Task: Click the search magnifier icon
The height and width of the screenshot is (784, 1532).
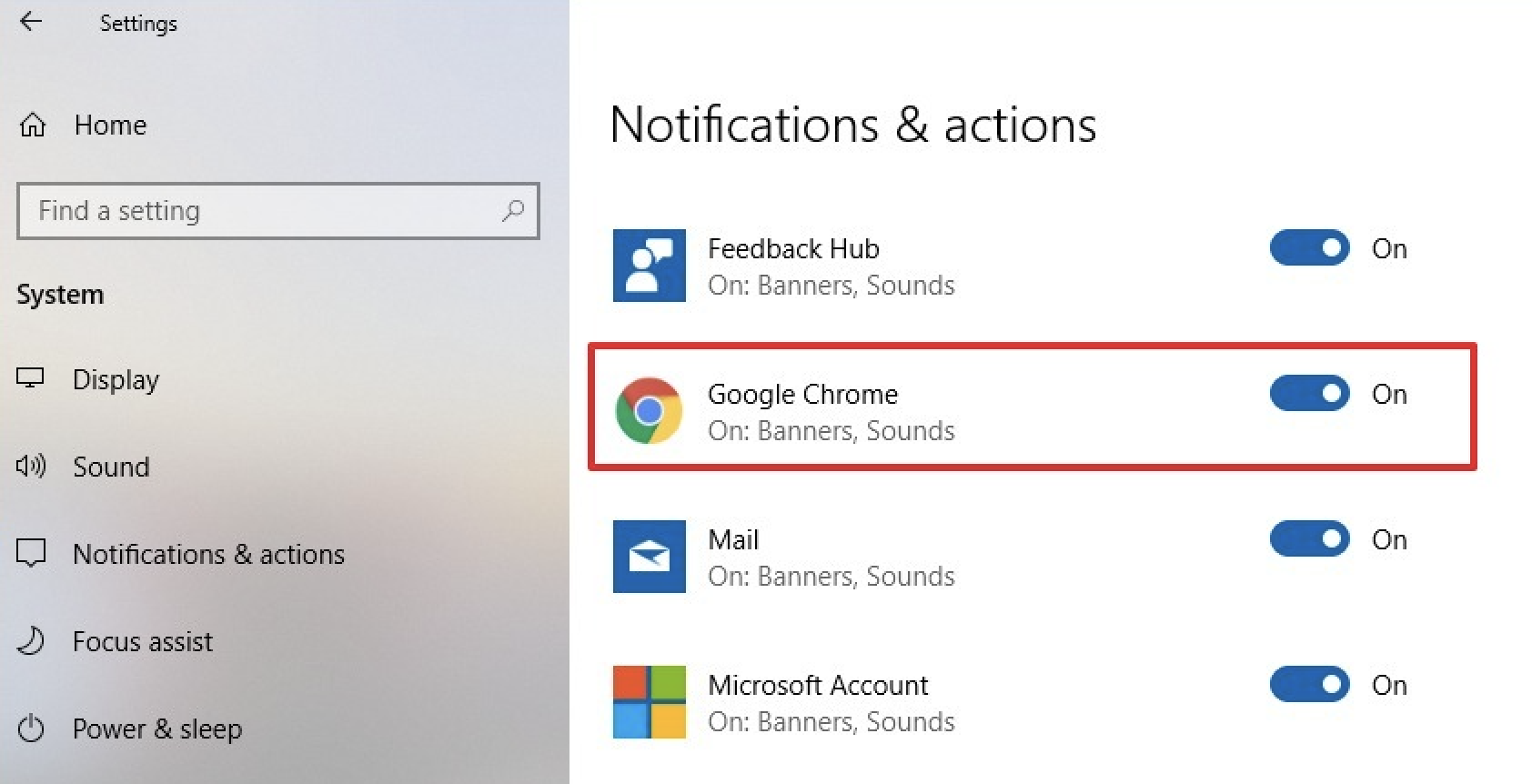Action: [x=513, y=211]
